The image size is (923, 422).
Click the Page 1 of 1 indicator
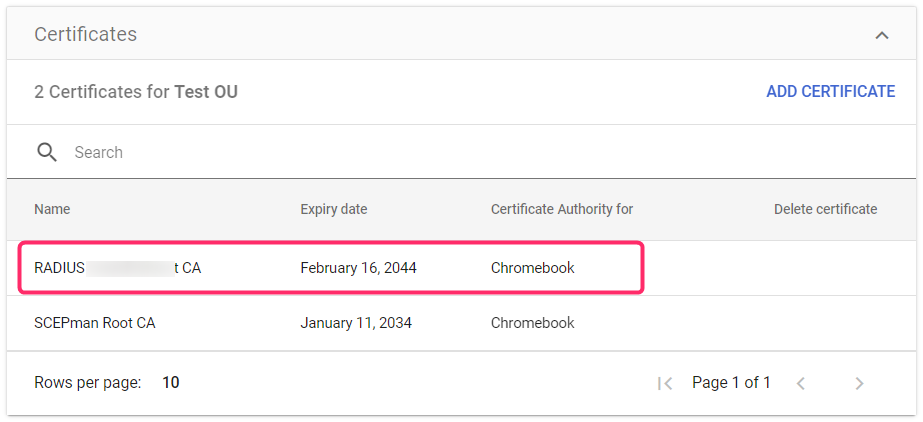(x=731, y=382)
